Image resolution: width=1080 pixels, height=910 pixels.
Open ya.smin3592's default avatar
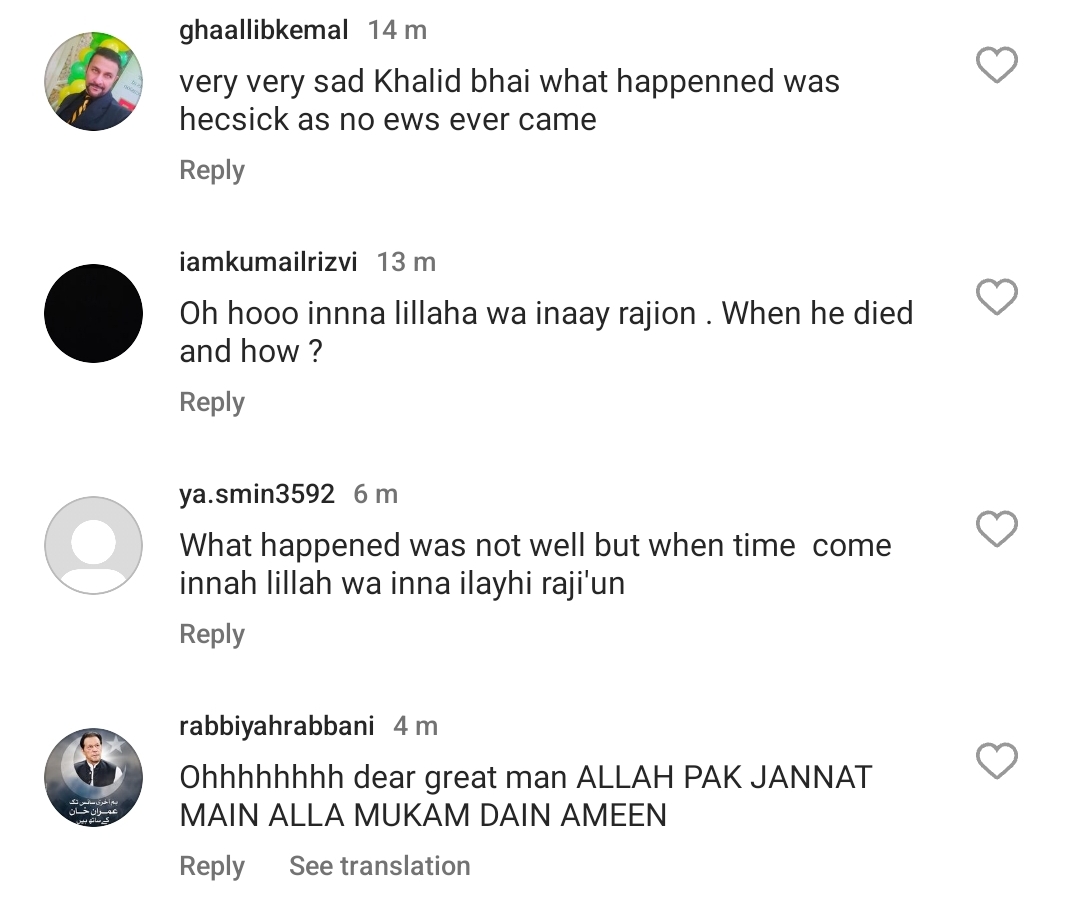(94, 545)
